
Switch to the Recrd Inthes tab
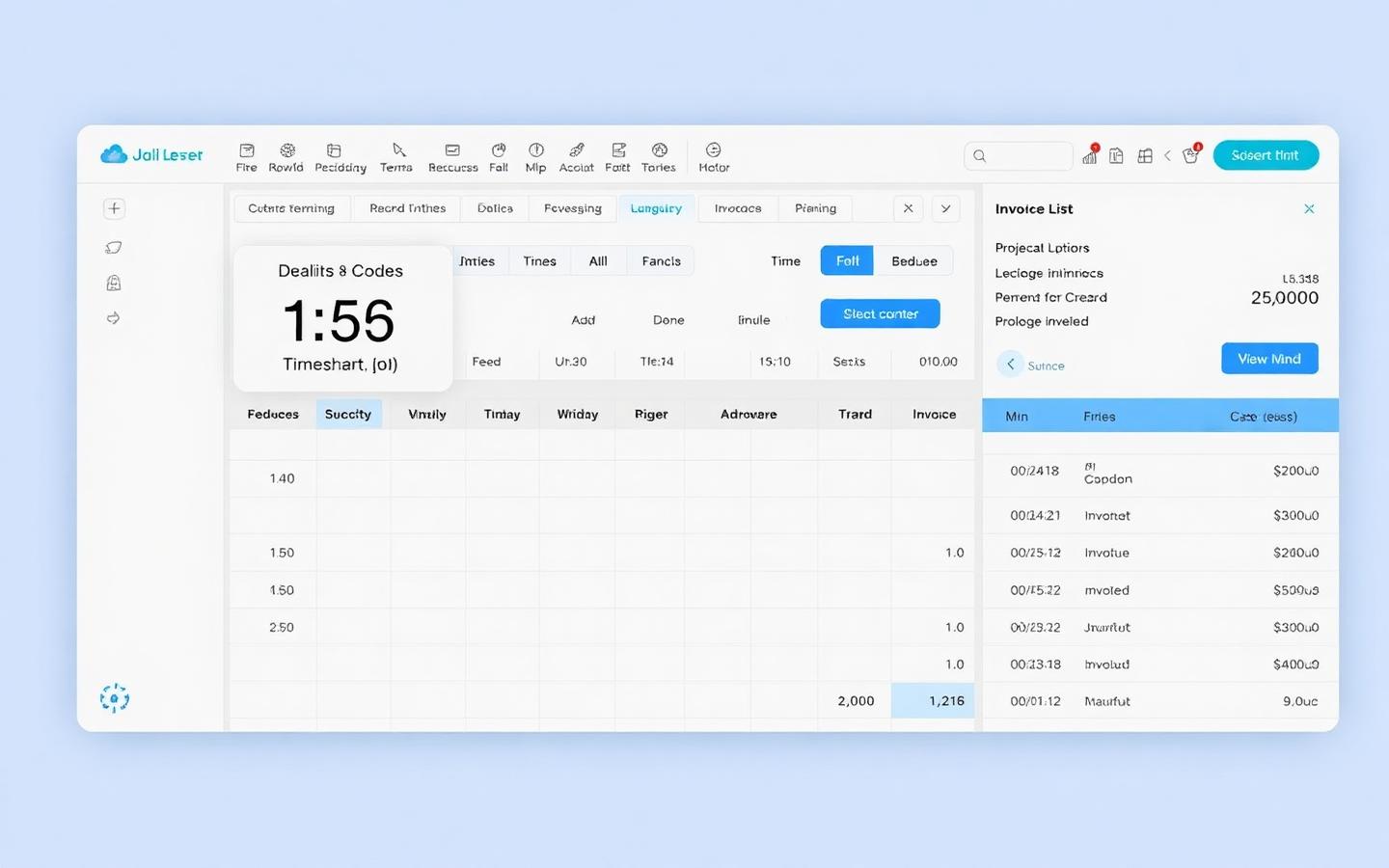coord(407,208)
